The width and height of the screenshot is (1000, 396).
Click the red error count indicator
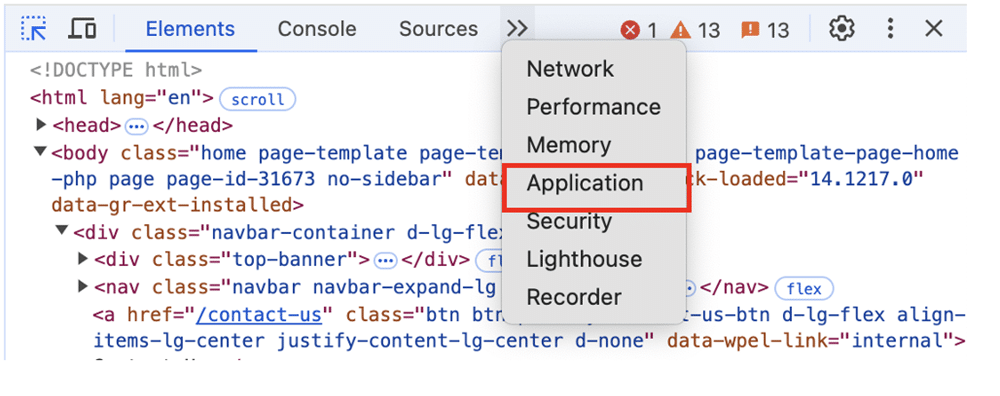[x=638, y=30]
